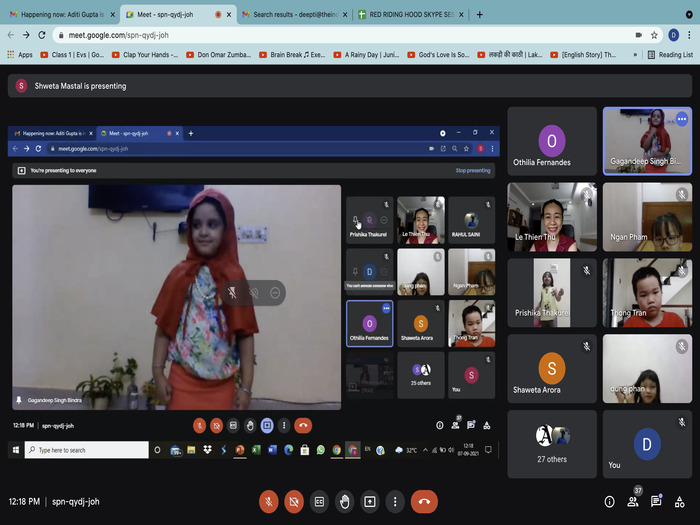Open more options in the bottom Meet toolbar

[395, 502]
